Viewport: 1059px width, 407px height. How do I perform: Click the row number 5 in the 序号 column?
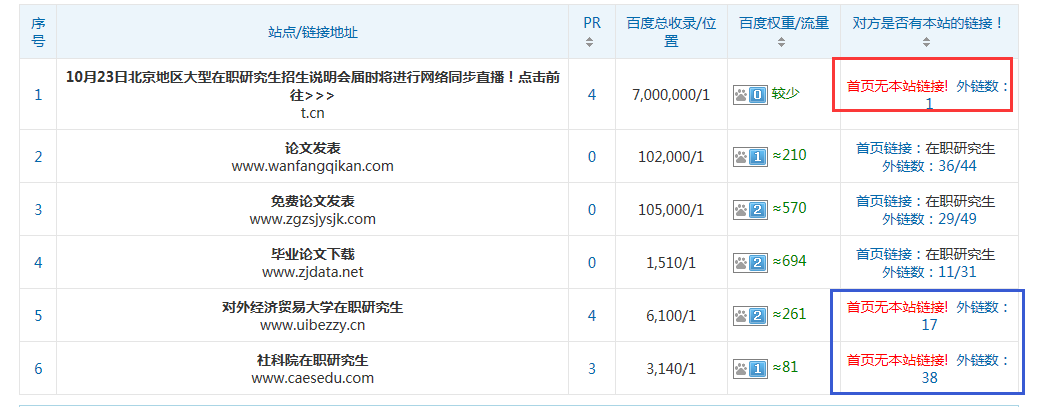click(38, 315)
